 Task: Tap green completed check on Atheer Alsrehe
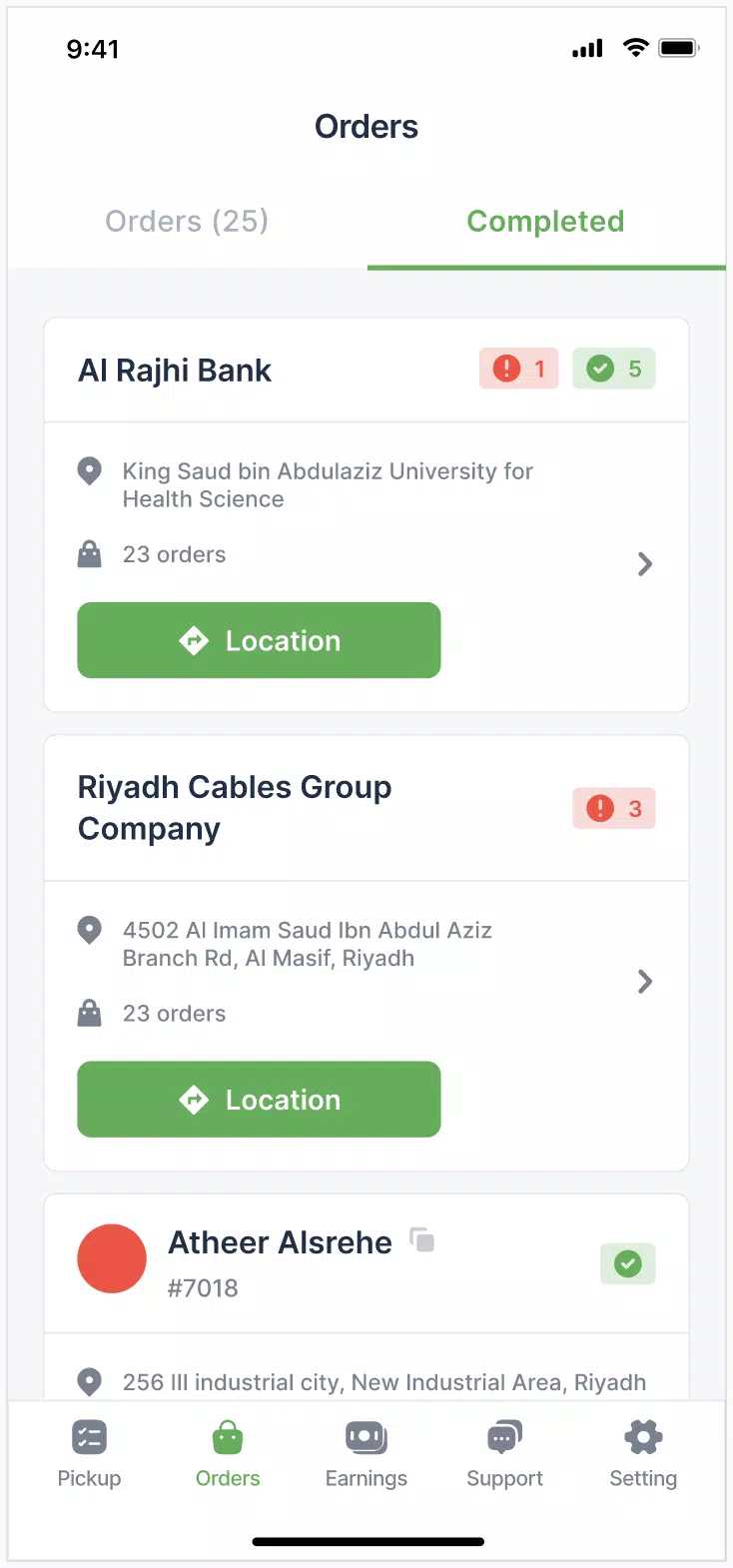pyautogui.click(x=627, y=1263)
